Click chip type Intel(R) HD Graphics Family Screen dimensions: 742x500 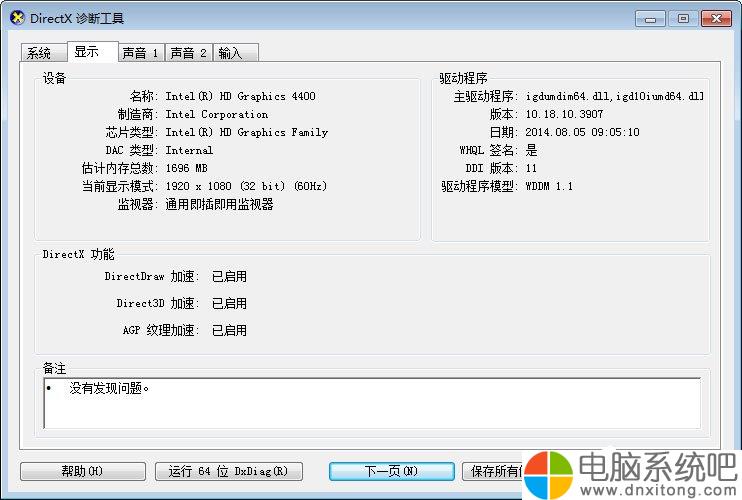click(247, 132)
